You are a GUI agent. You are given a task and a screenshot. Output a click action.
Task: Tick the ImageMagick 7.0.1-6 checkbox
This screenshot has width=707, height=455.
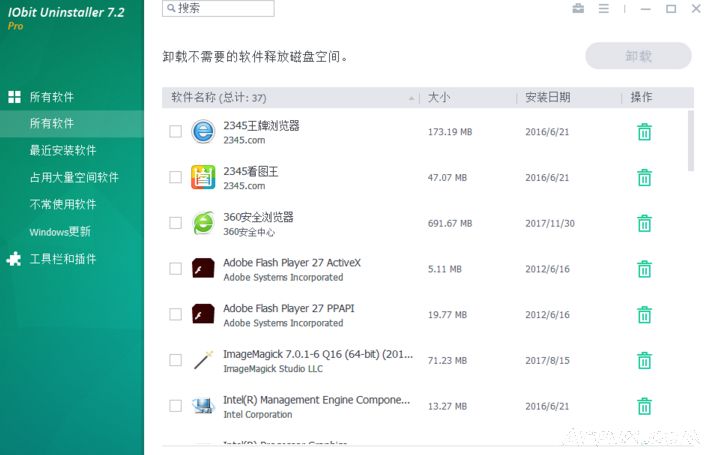175,360
